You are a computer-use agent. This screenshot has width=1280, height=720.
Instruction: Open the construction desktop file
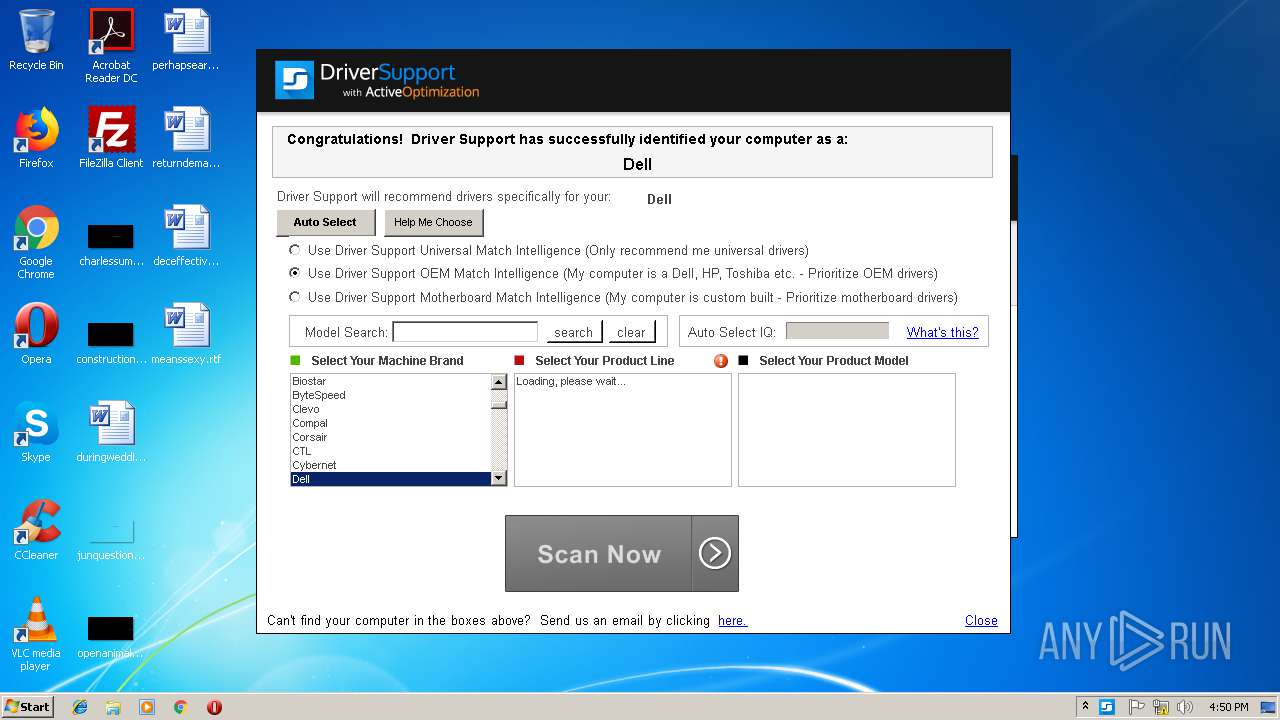coord(111,340)
